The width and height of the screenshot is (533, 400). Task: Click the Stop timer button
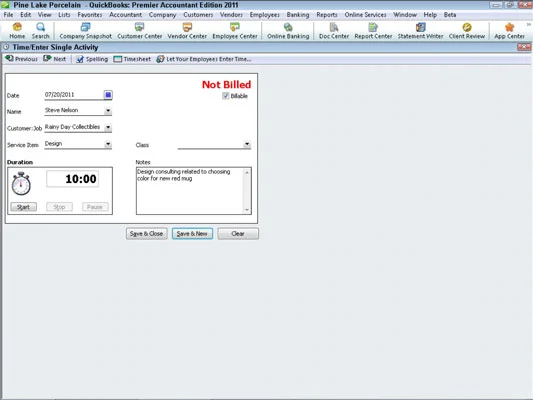[x=59, y=207]
